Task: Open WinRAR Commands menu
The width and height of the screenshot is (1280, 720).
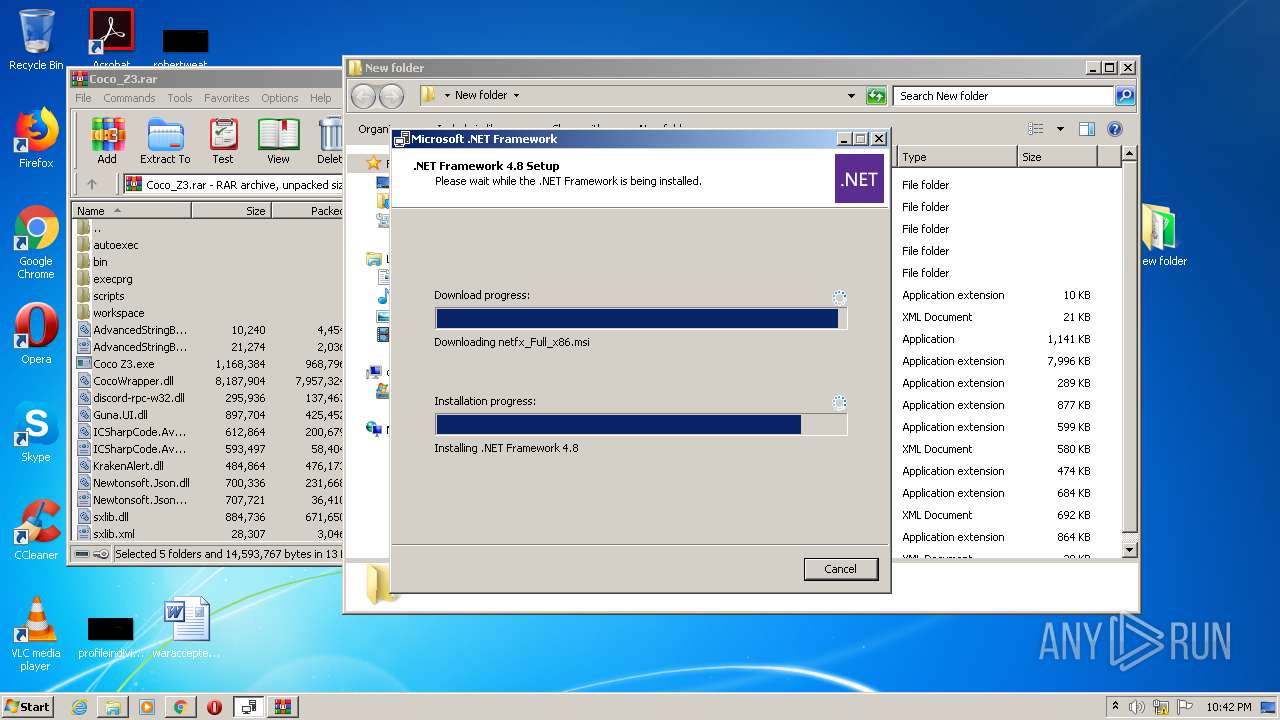Action: (129, 98)
